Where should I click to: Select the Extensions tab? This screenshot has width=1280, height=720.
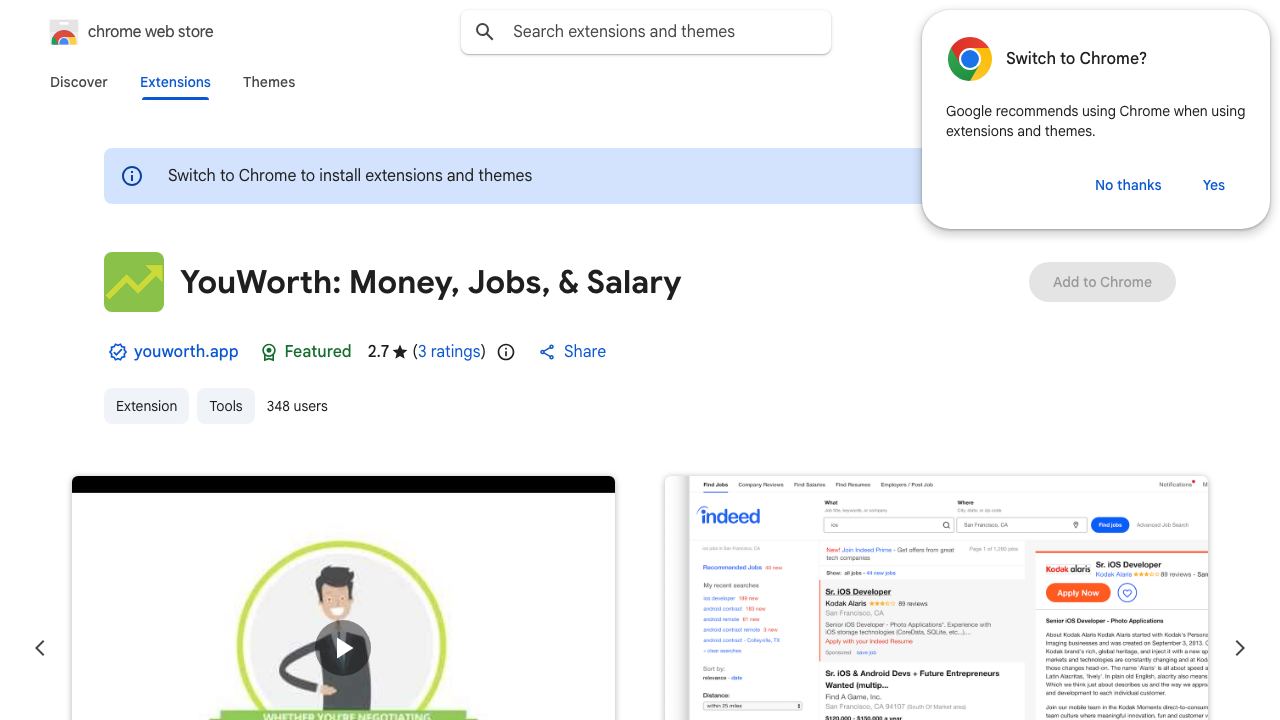pos(175,82)
